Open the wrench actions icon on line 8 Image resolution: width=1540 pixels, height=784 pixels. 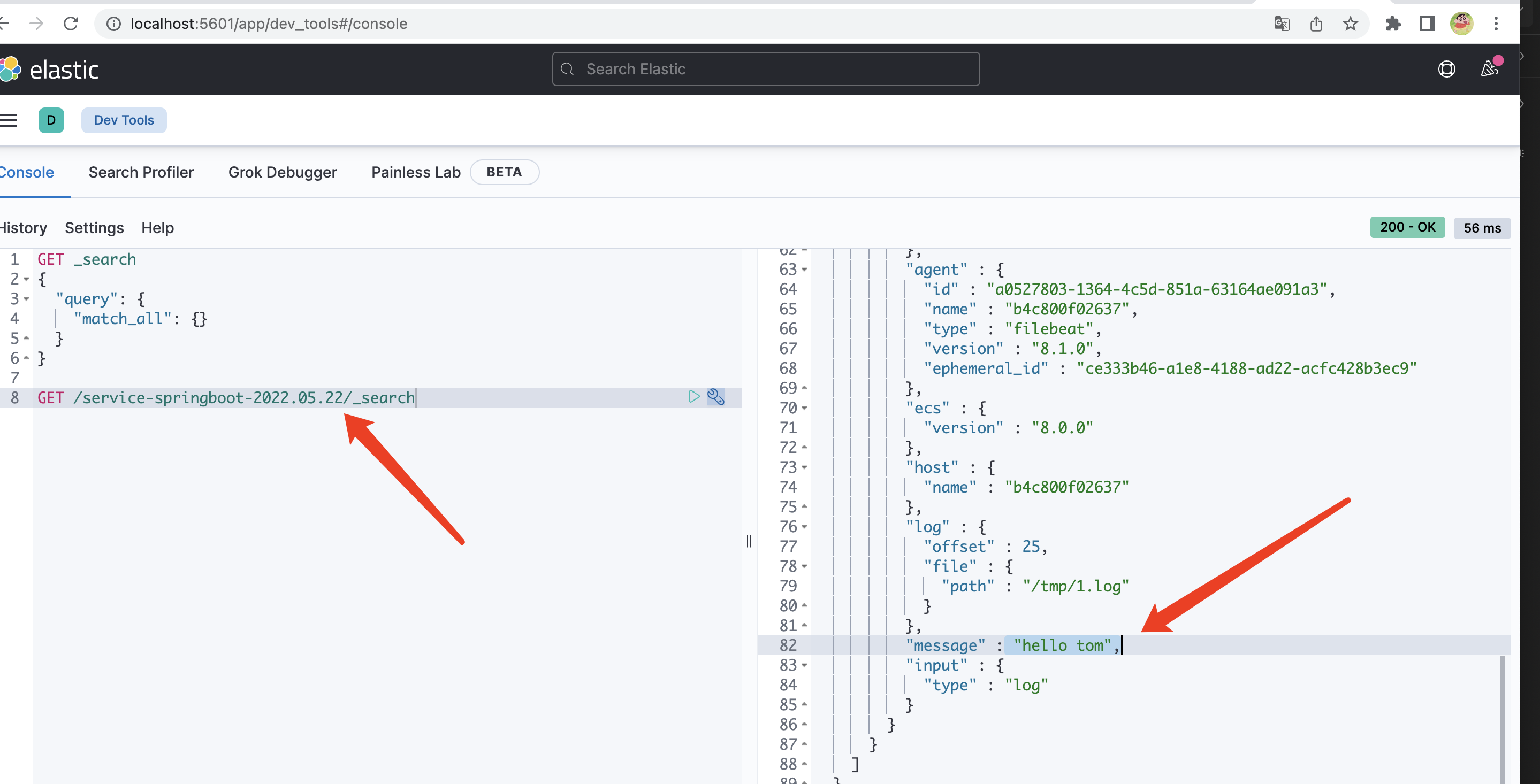pyautogui.click(x=715, y=397)
